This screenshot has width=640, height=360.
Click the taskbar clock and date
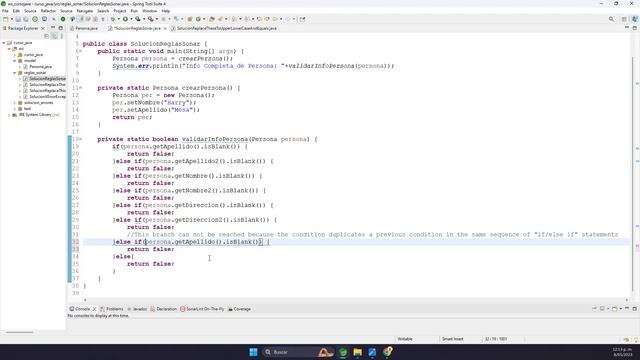622,352
